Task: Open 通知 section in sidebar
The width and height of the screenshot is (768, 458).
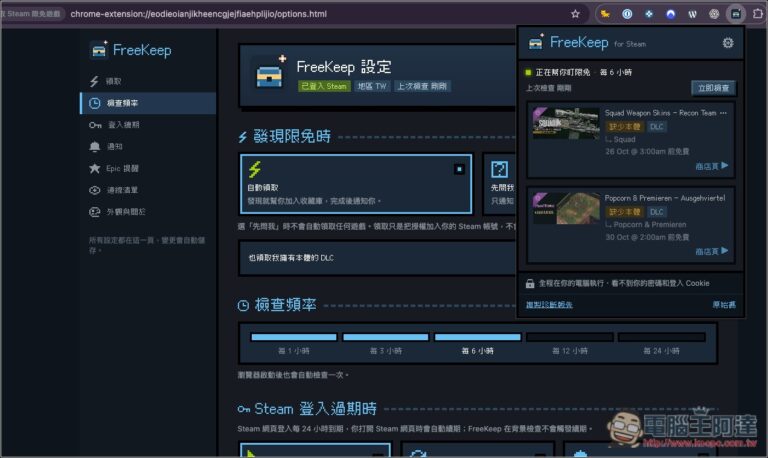Action: tap(148, 146)
